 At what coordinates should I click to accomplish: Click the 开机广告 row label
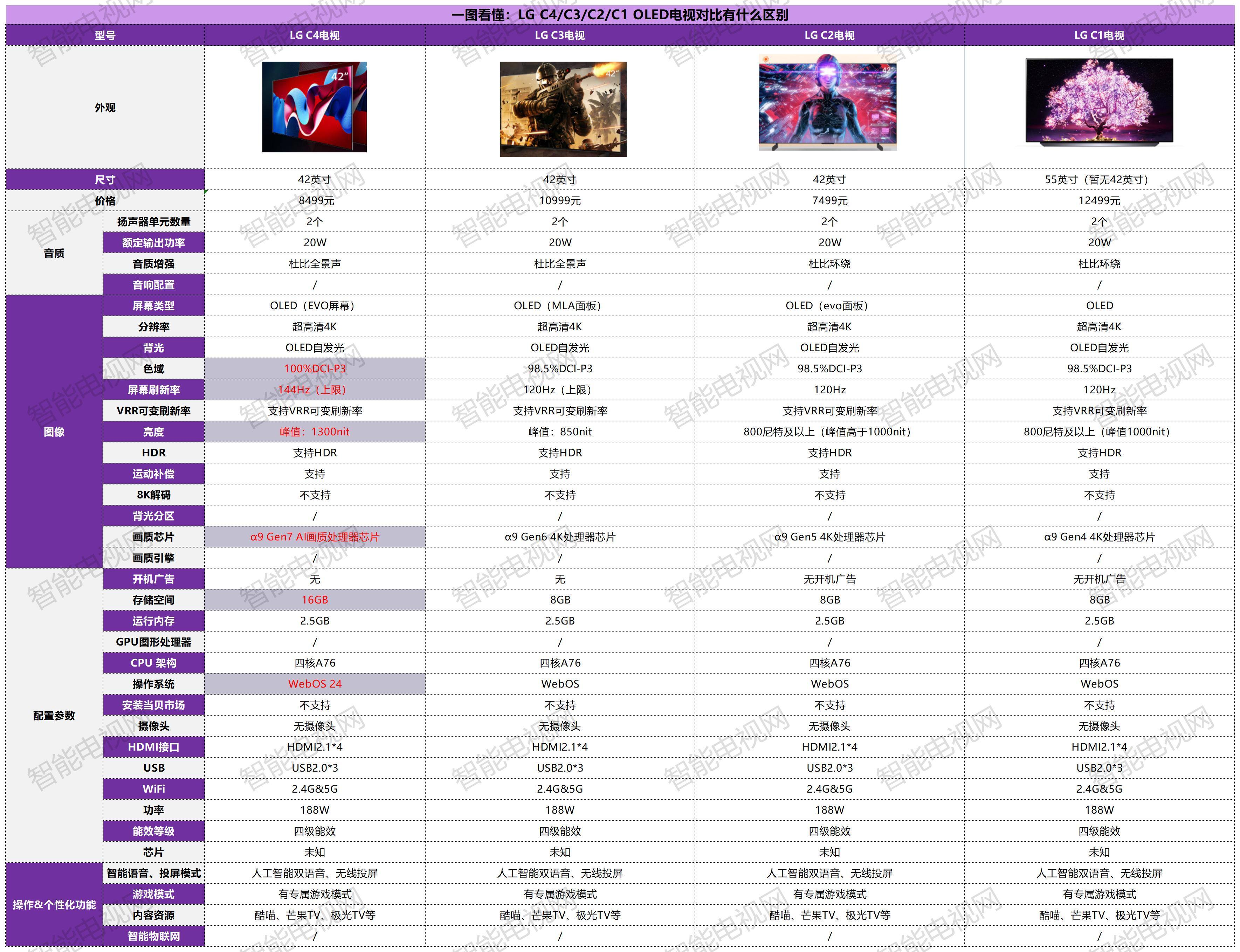(x=153, y=579)
